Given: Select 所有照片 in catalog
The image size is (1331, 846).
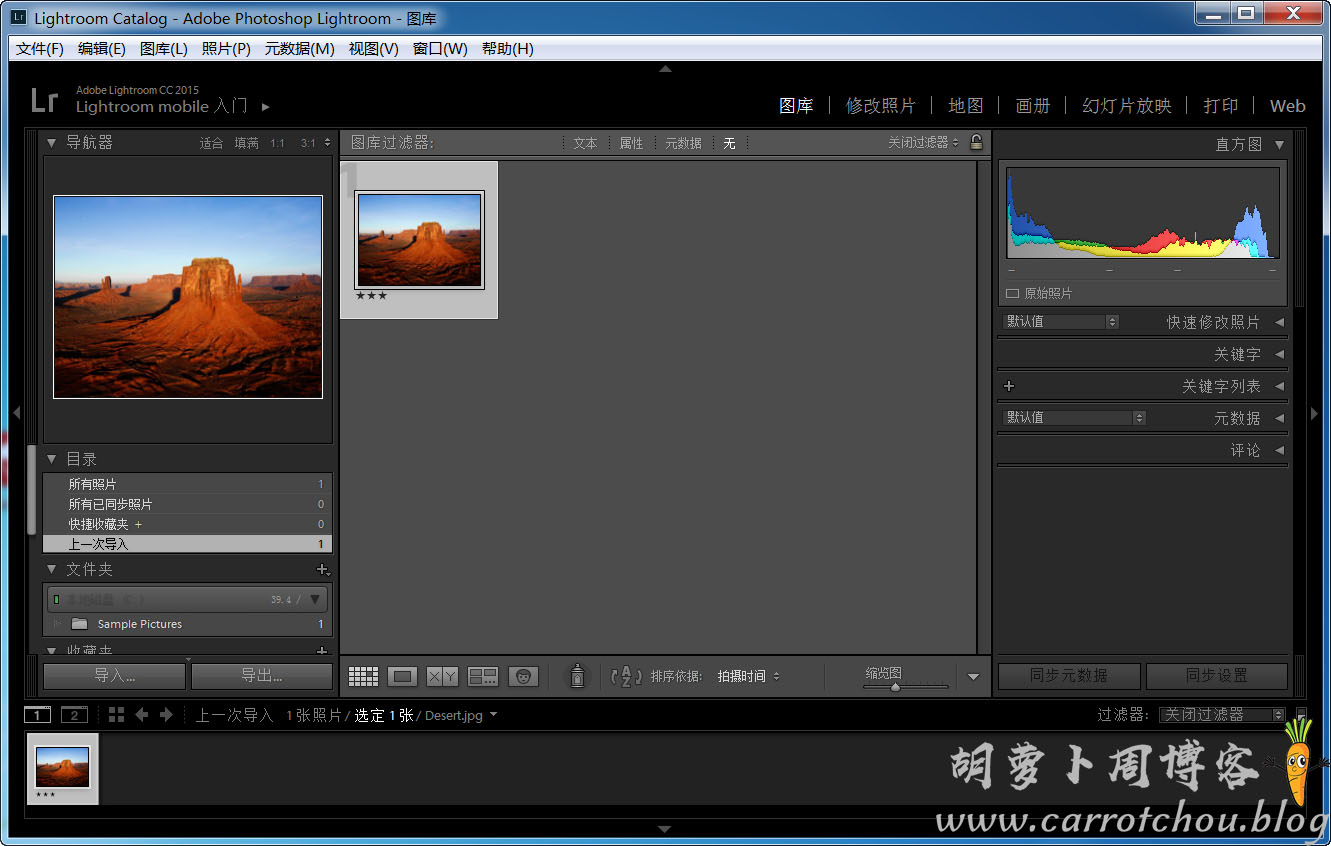Looking at the screenshot, I should (187, 484).
